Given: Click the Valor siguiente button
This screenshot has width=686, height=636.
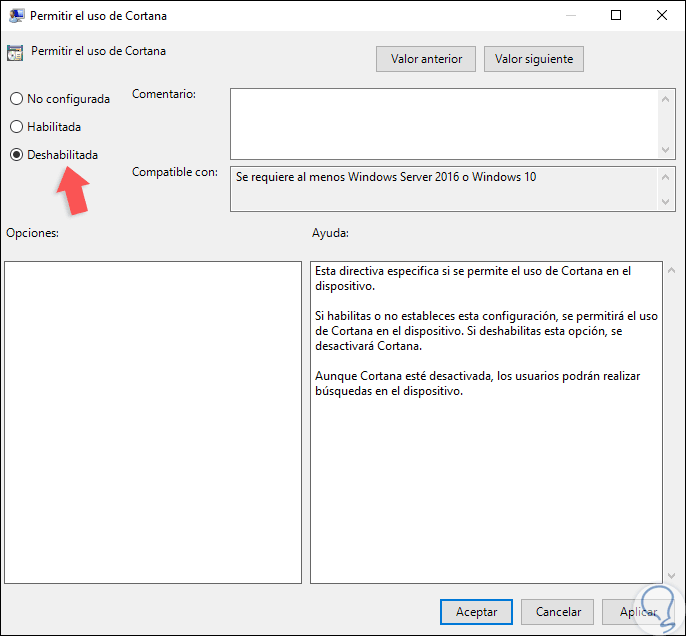Looking at the screenshot, I should tap(534, 59).
